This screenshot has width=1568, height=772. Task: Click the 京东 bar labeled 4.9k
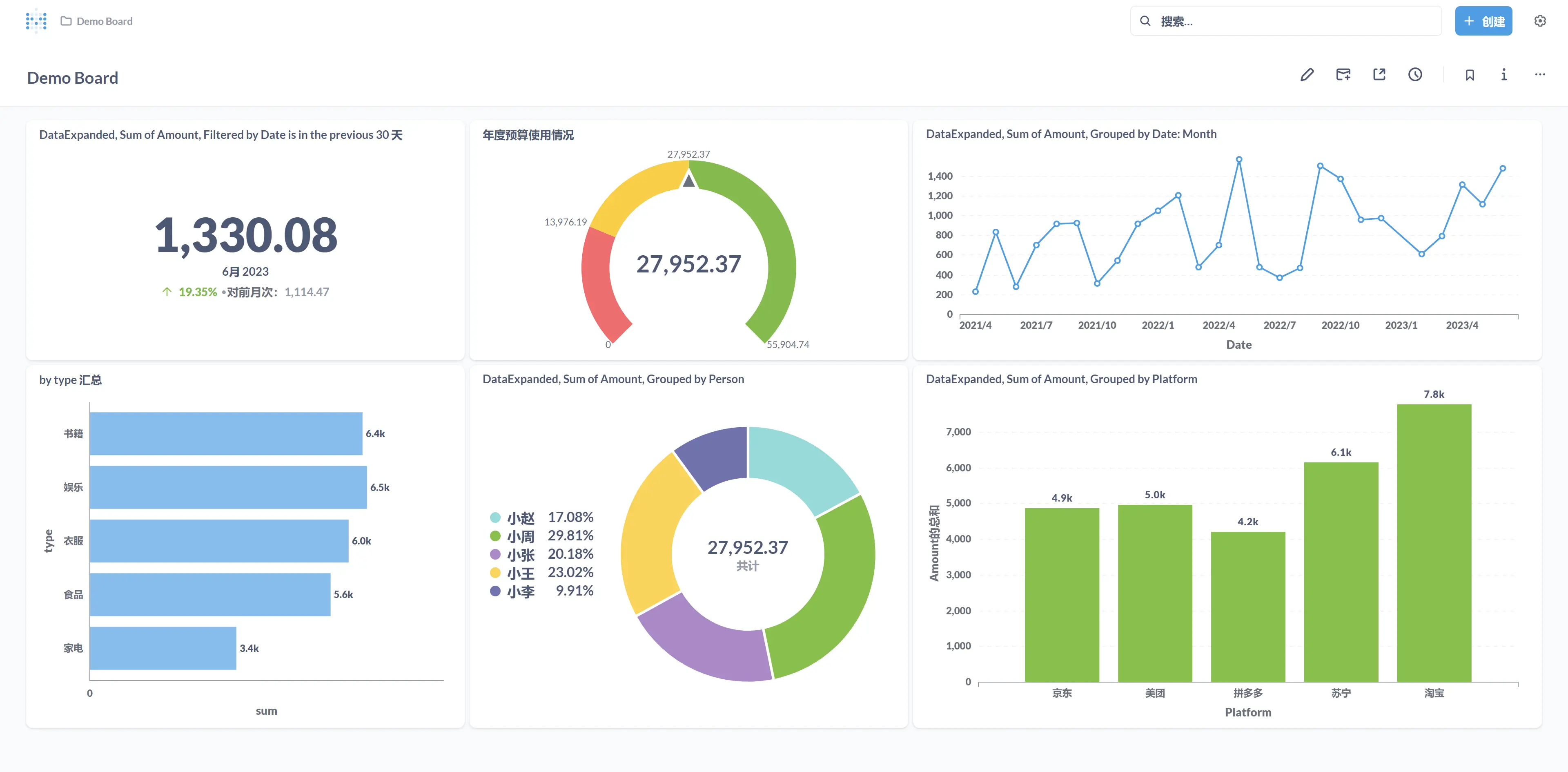1062,595
